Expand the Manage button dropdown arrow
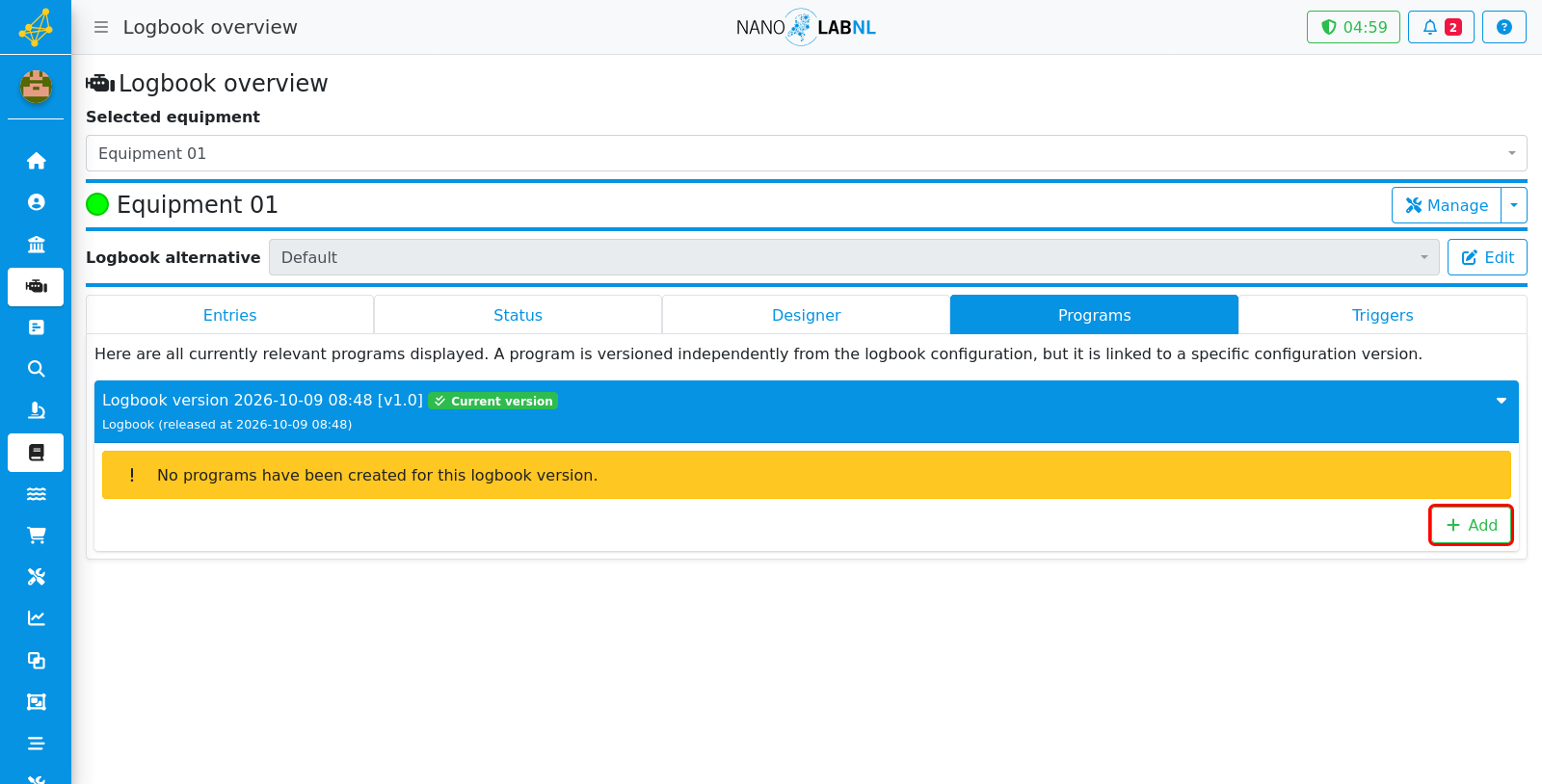Screen dimensions: 1542x784 pos(1514,205)
